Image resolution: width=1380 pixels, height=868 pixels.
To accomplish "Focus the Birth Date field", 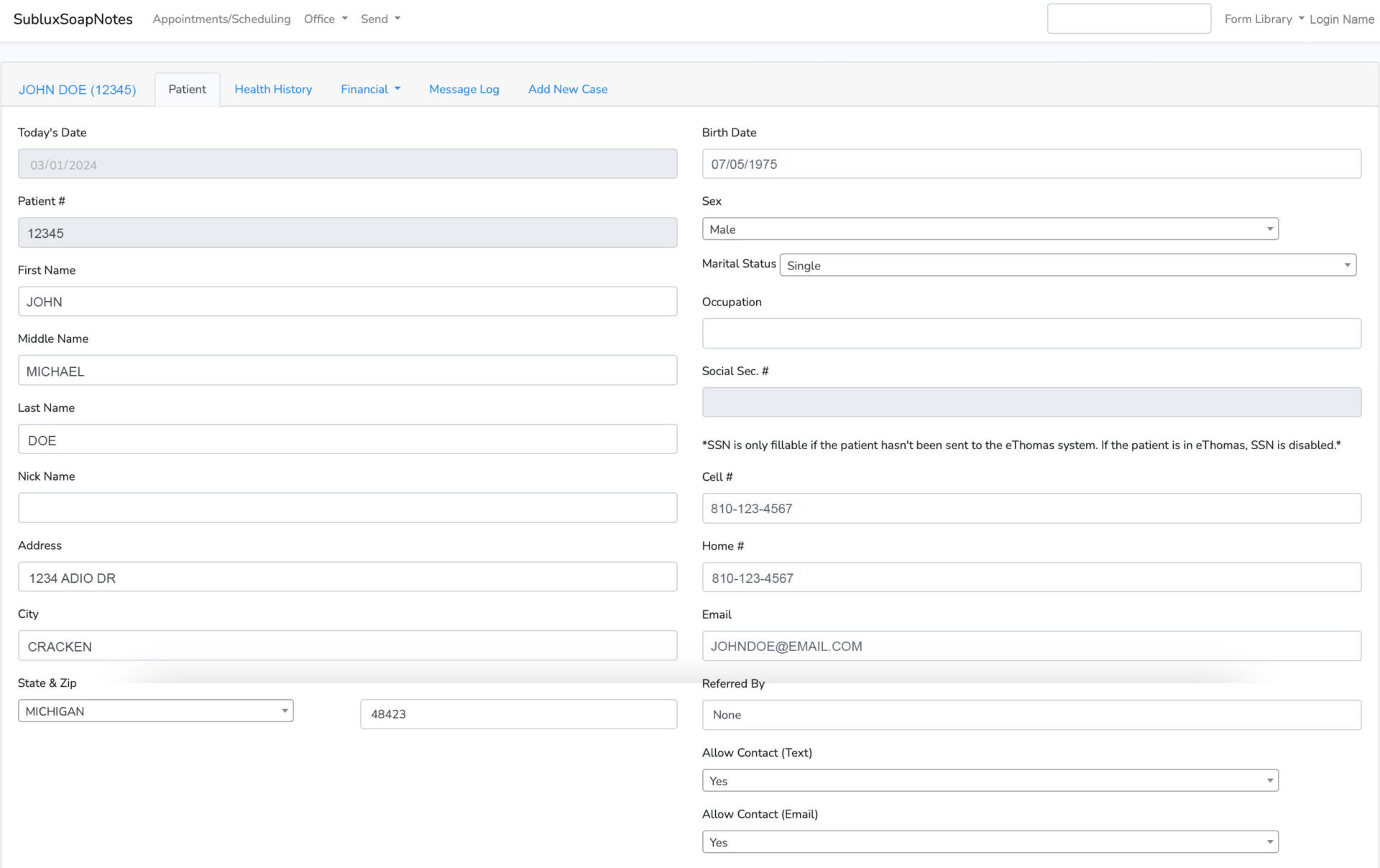I will [1031, 164].
